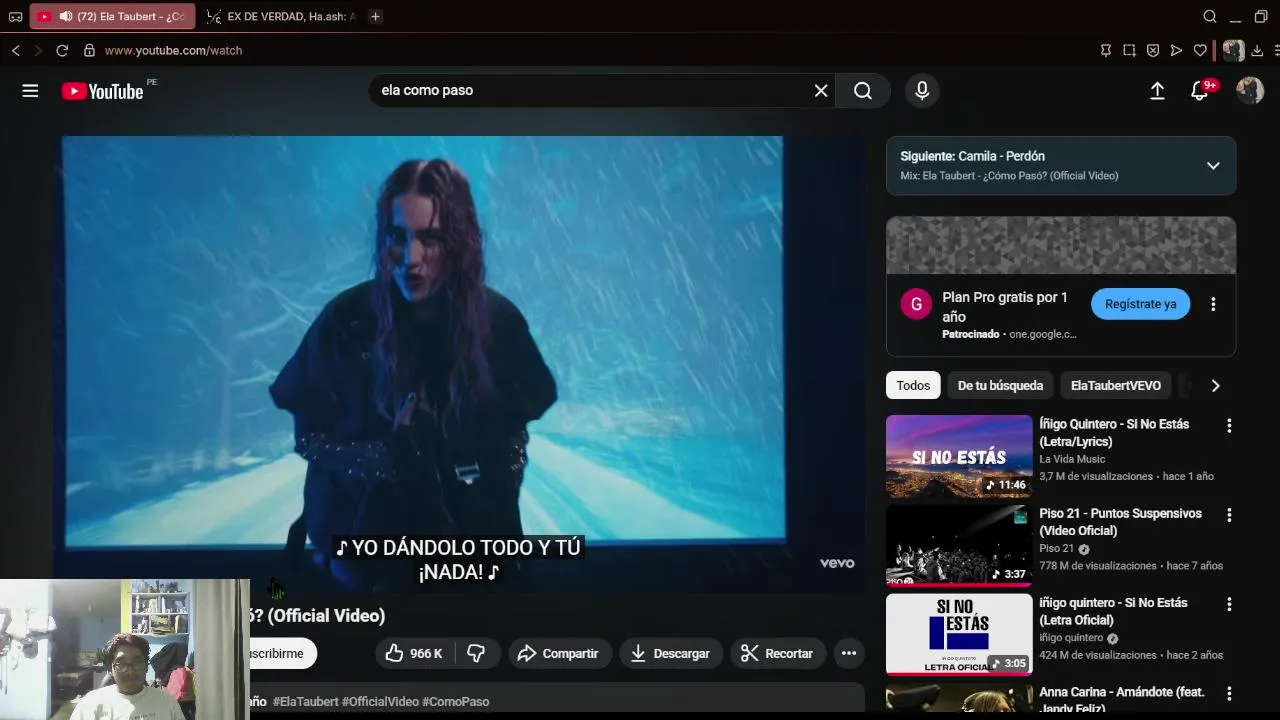Select the ElaTaubertVEVO chip
Viewport: 1280px width, 720px height.
coord(1116,386)
